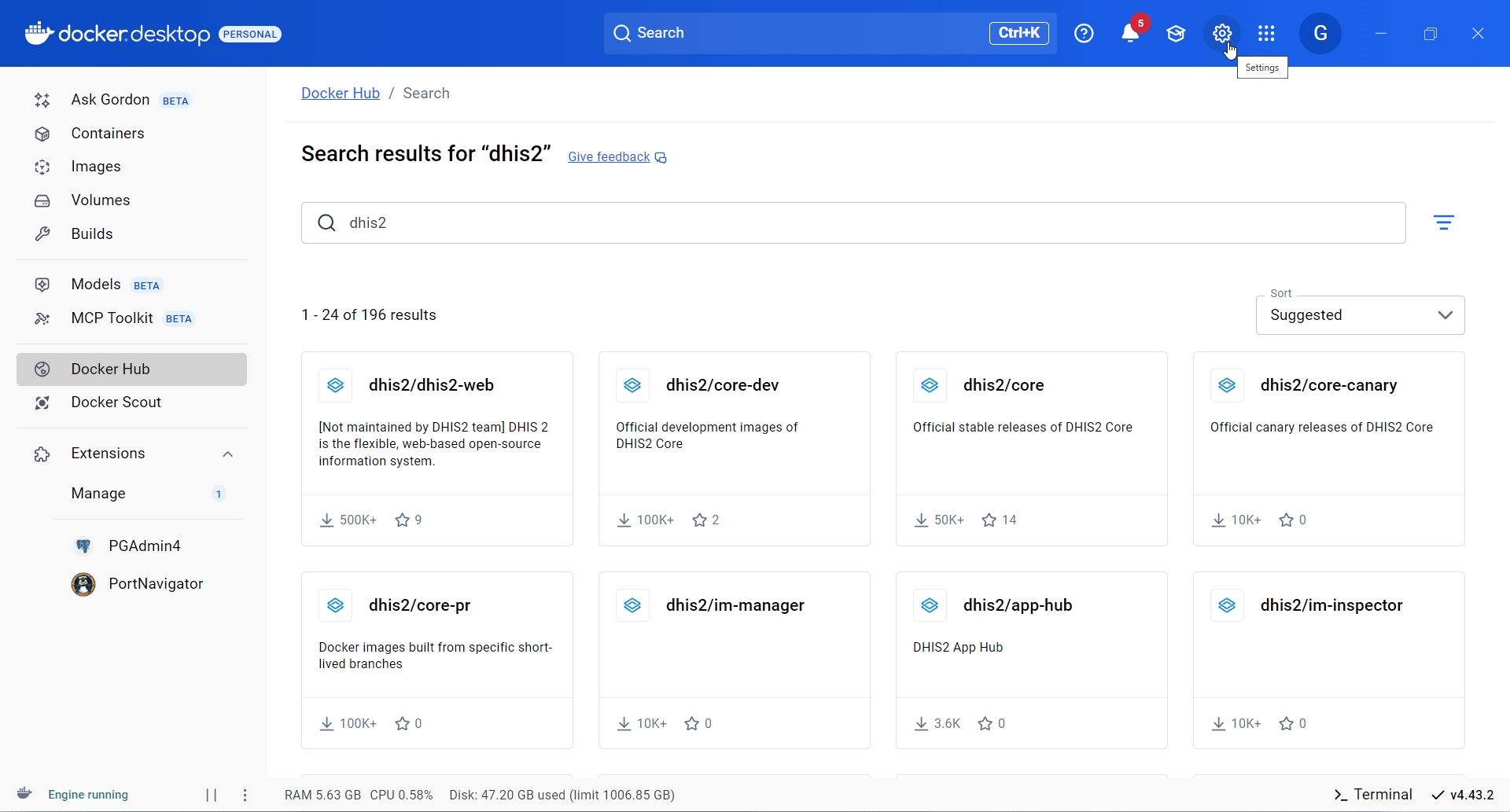Click '1 - 24 of 196 results' text
This screenshot has width=1510, height=812.
pos(368,315)
